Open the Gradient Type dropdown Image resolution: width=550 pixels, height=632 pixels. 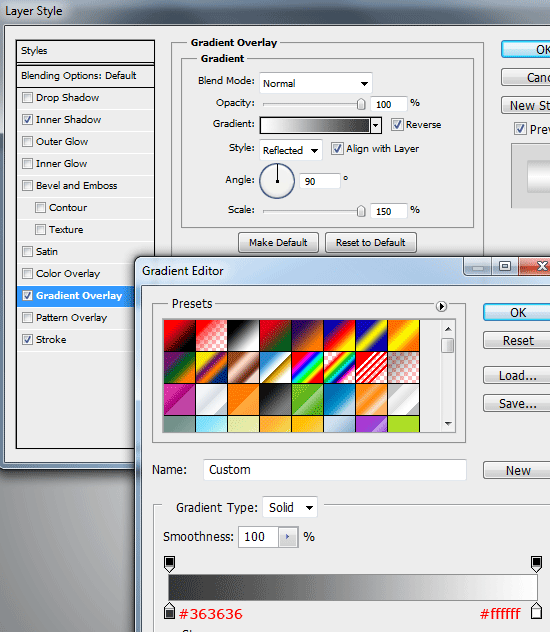(290, 507)
